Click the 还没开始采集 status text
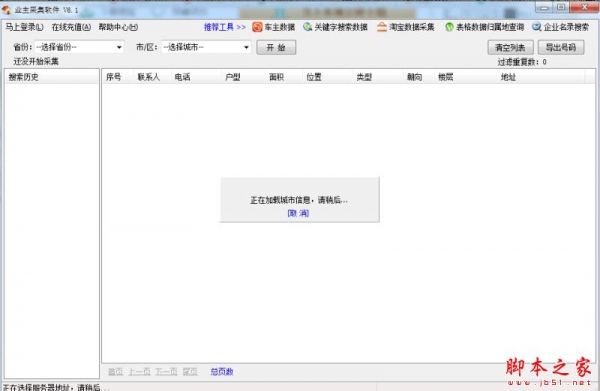600x391 pixels. coord(36,61)
